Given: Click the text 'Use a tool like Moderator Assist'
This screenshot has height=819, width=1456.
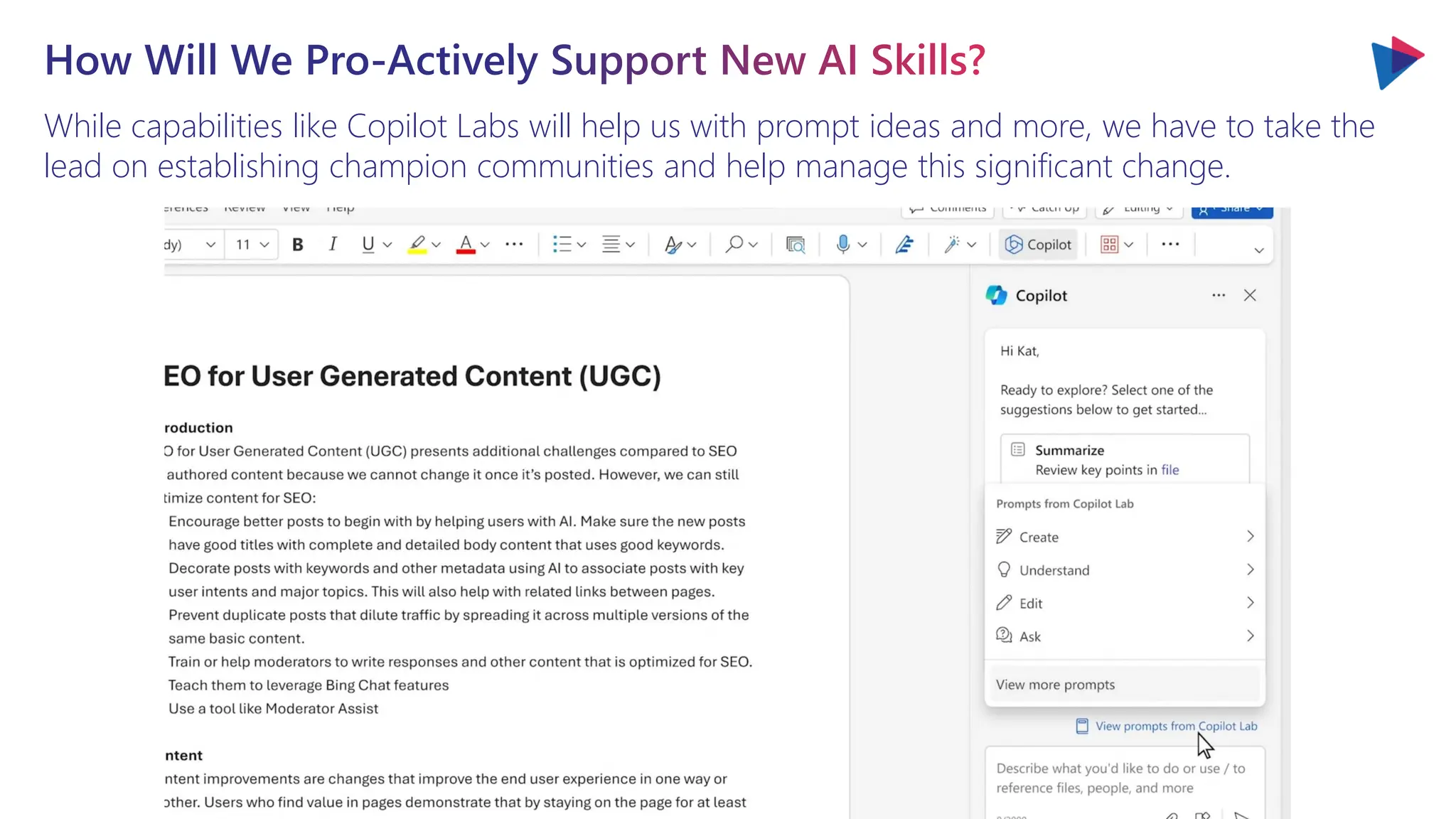Looking at the screenshot, I should point(273,709).
